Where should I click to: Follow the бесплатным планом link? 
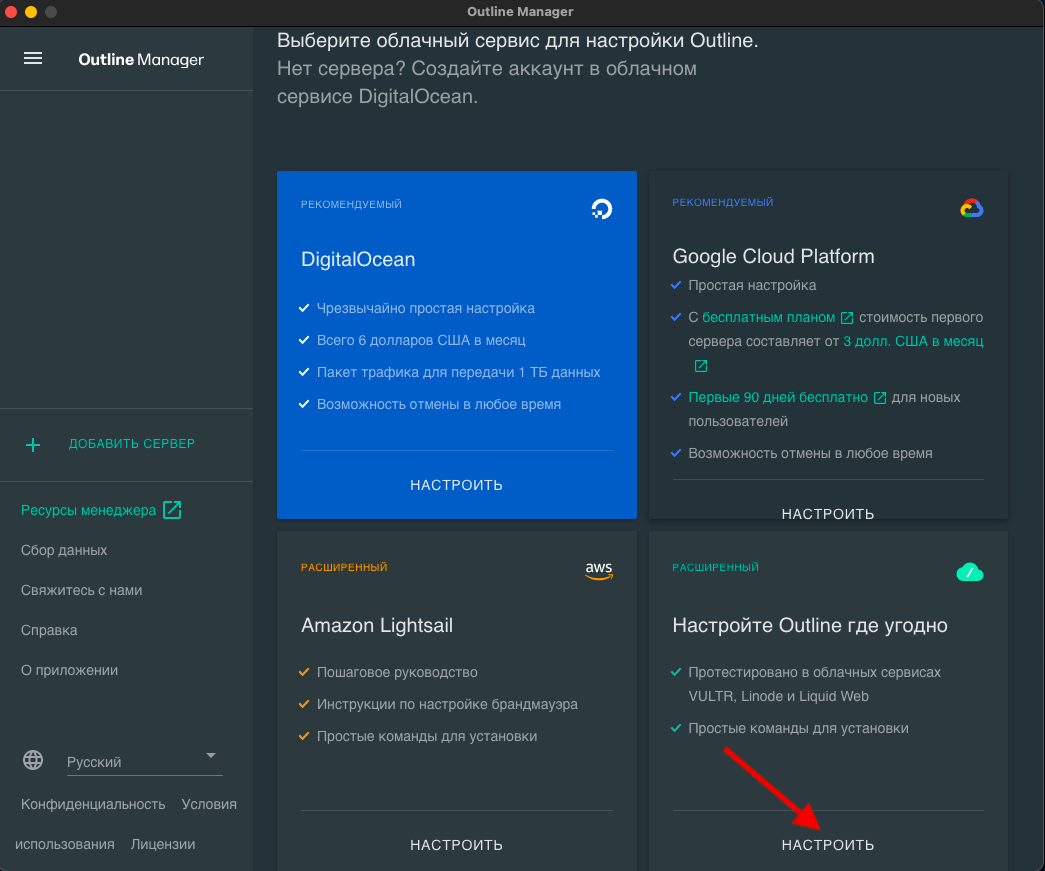click(x=768, y=318)
